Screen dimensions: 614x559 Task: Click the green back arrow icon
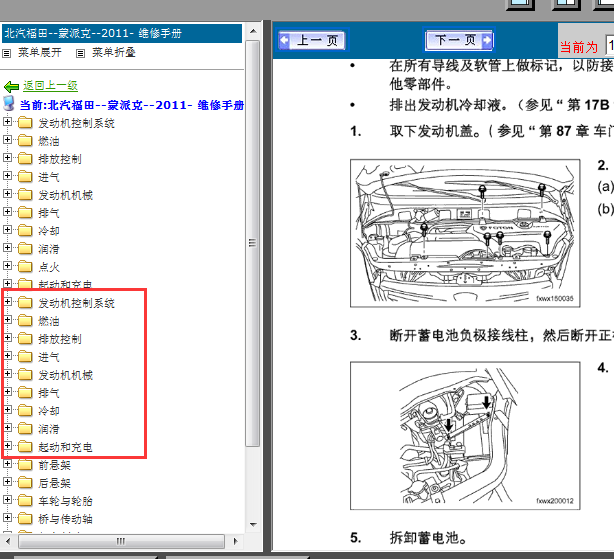(x=11, y=86)
